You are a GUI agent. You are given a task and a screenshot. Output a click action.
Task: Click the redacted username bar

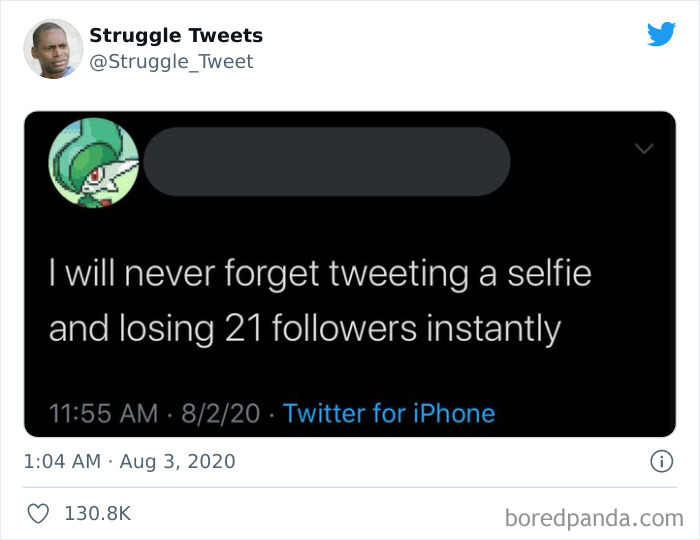[326, 160]
